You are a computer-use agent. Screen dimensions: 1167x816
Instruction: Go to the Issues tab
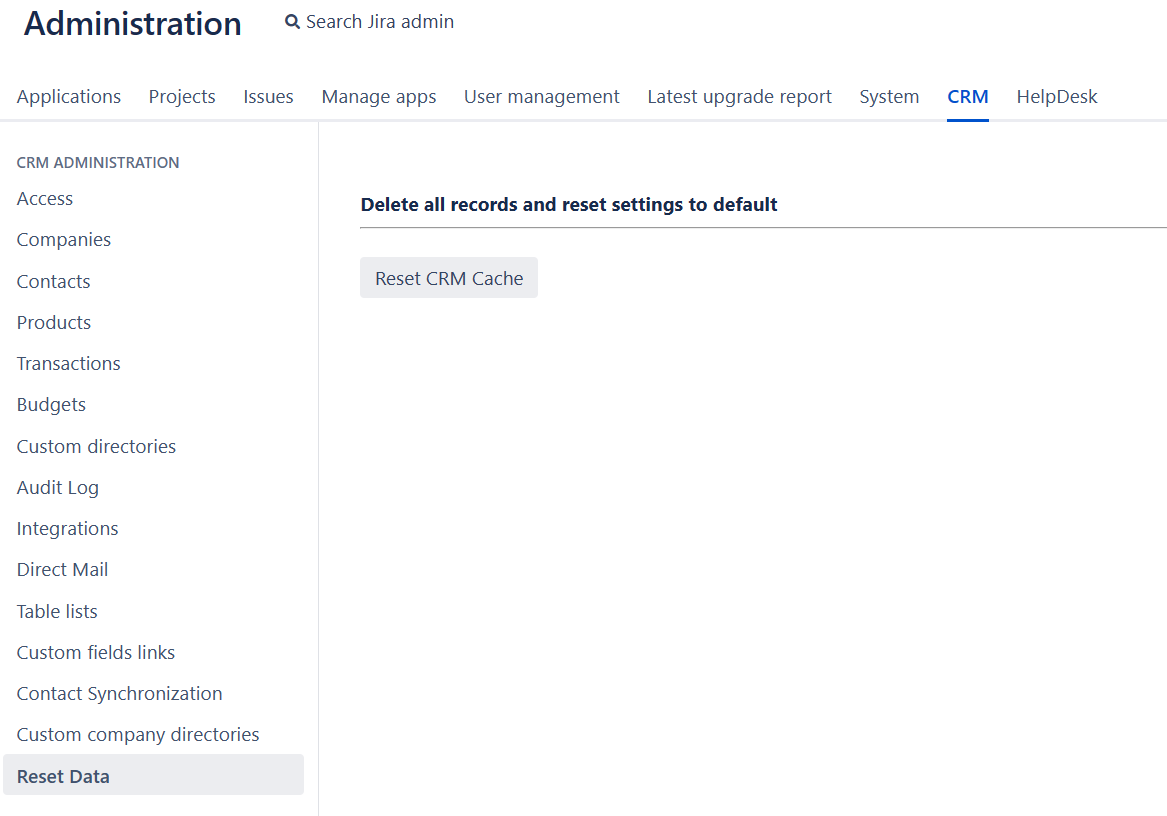268,97
